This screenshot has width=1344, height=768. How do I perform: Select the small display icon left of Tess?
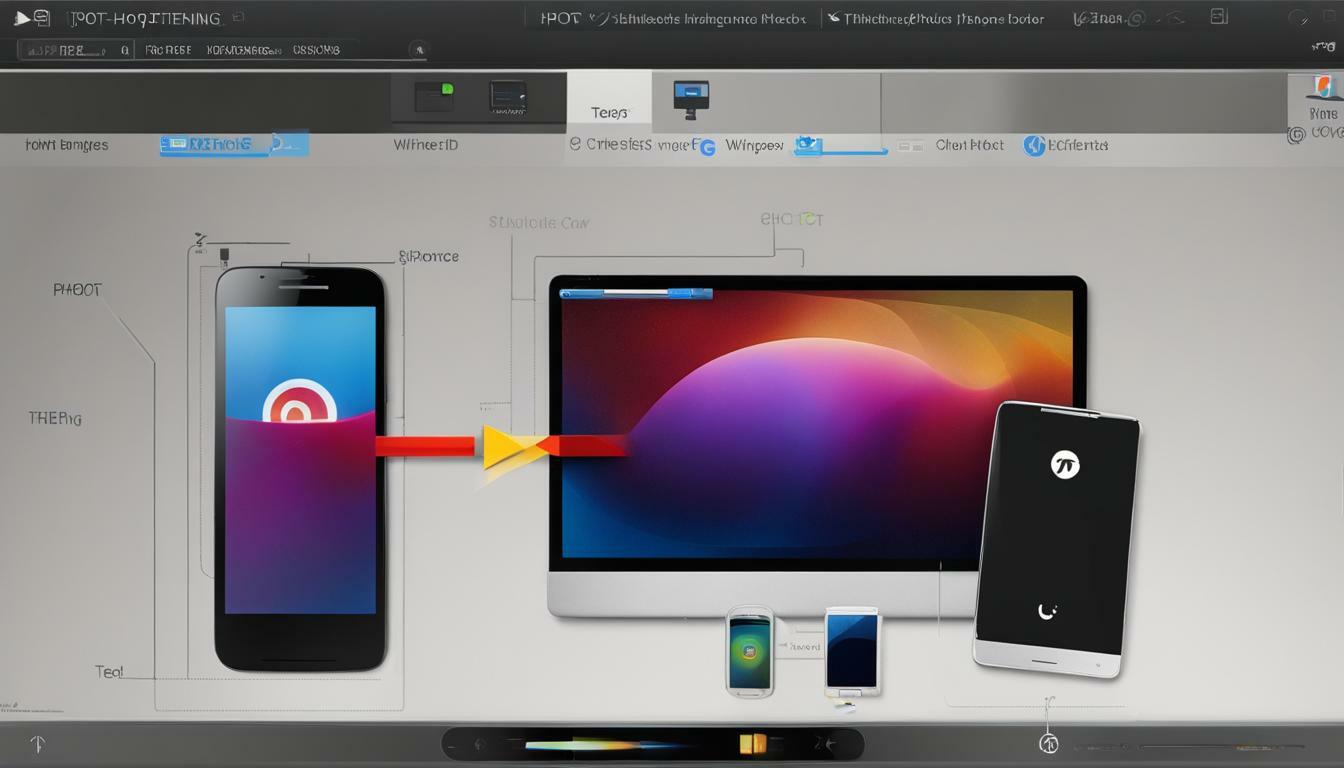(508, 96)
